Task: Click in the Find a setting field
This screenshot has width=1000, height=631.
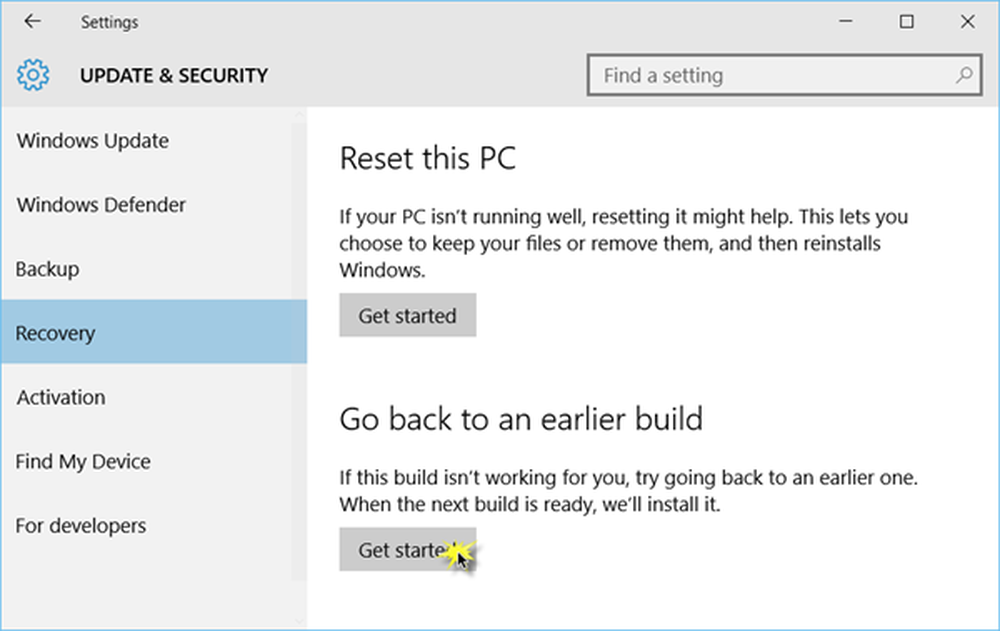Action: click(784, 75)
